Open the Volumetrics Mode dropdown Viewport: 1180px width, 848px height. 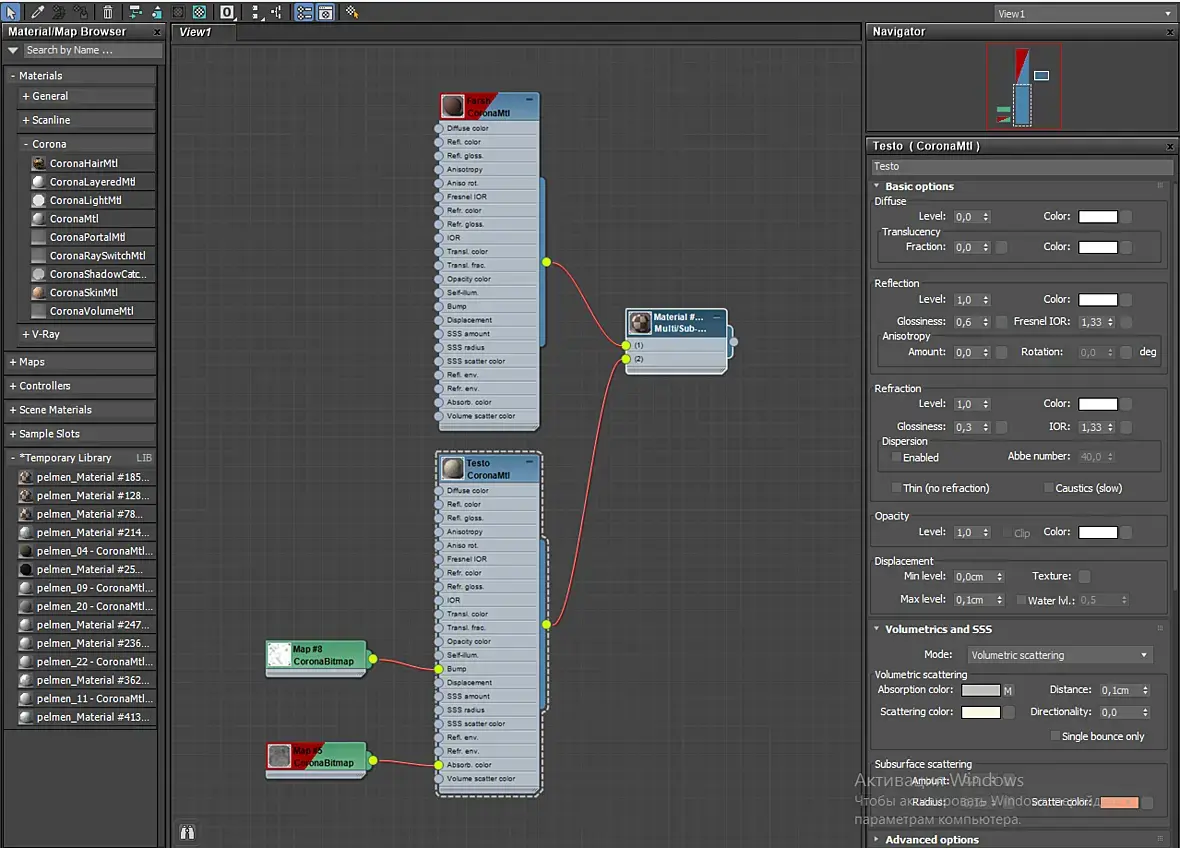click(1059, 655)
